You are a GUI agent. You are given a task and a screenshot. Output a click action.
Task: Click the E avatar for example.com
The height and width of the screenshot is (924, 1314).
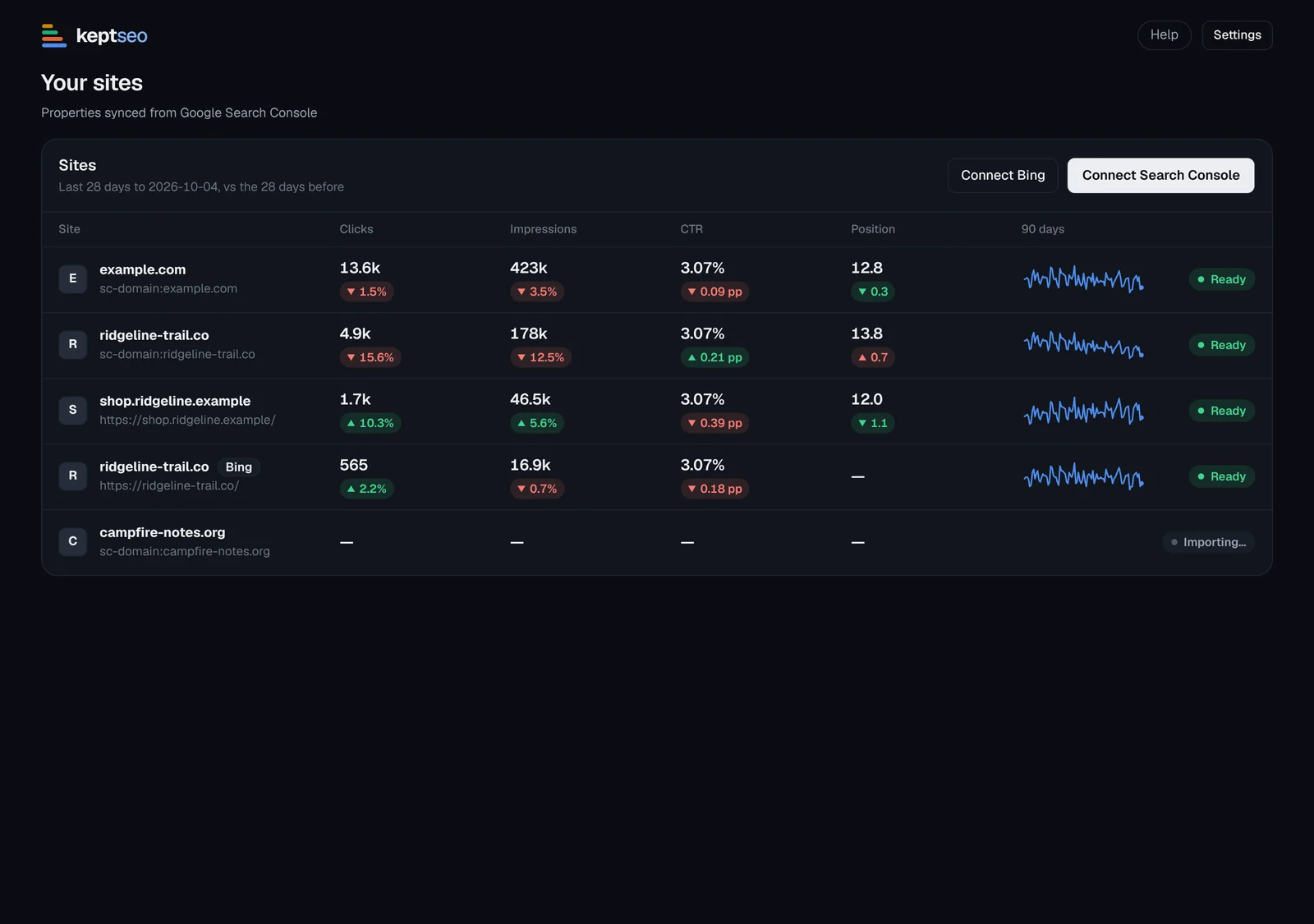click(73, 279)
